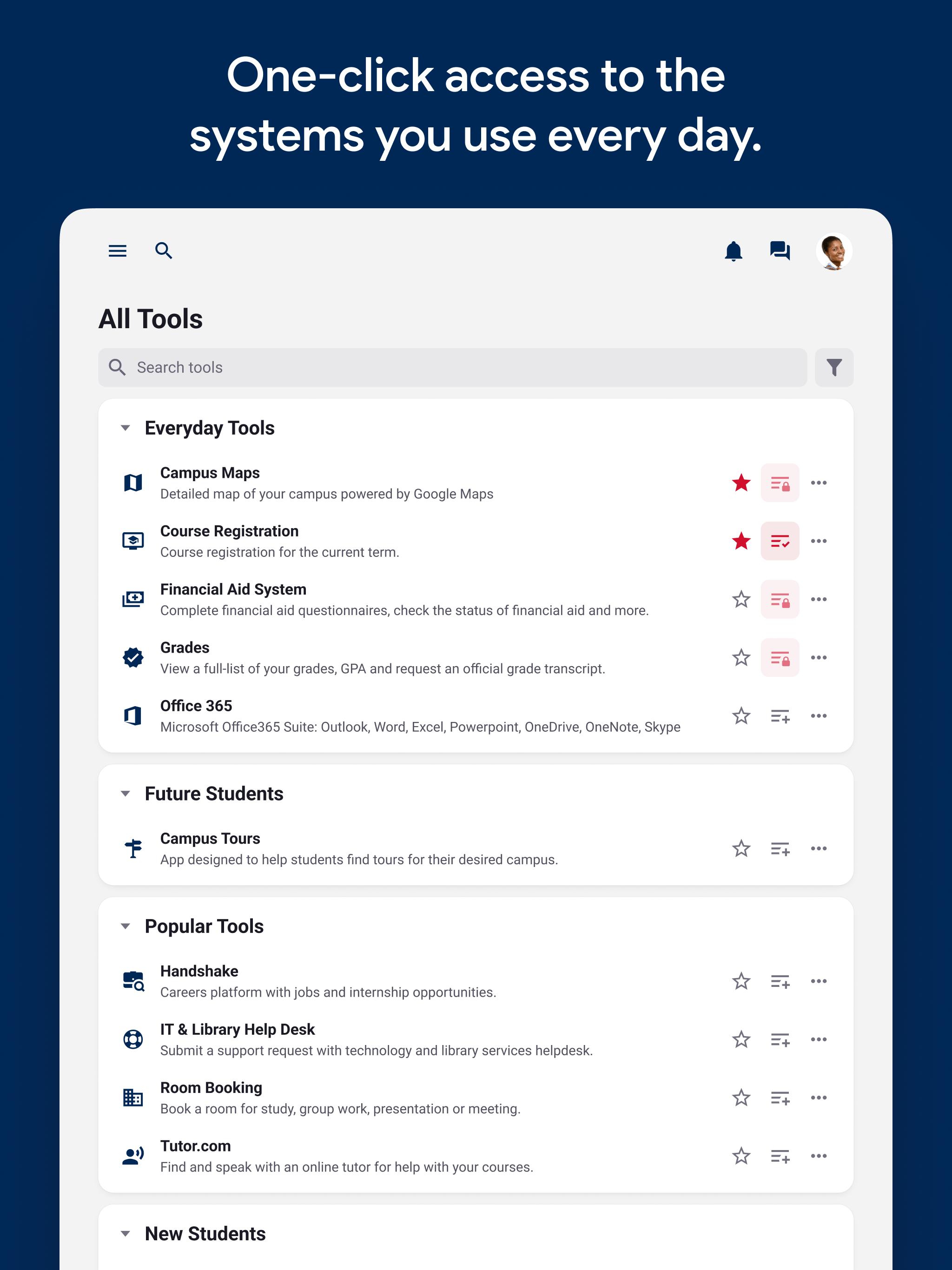Add Tutor.com to list
The image size is (952, 1270).
[x=780, y=1156]
